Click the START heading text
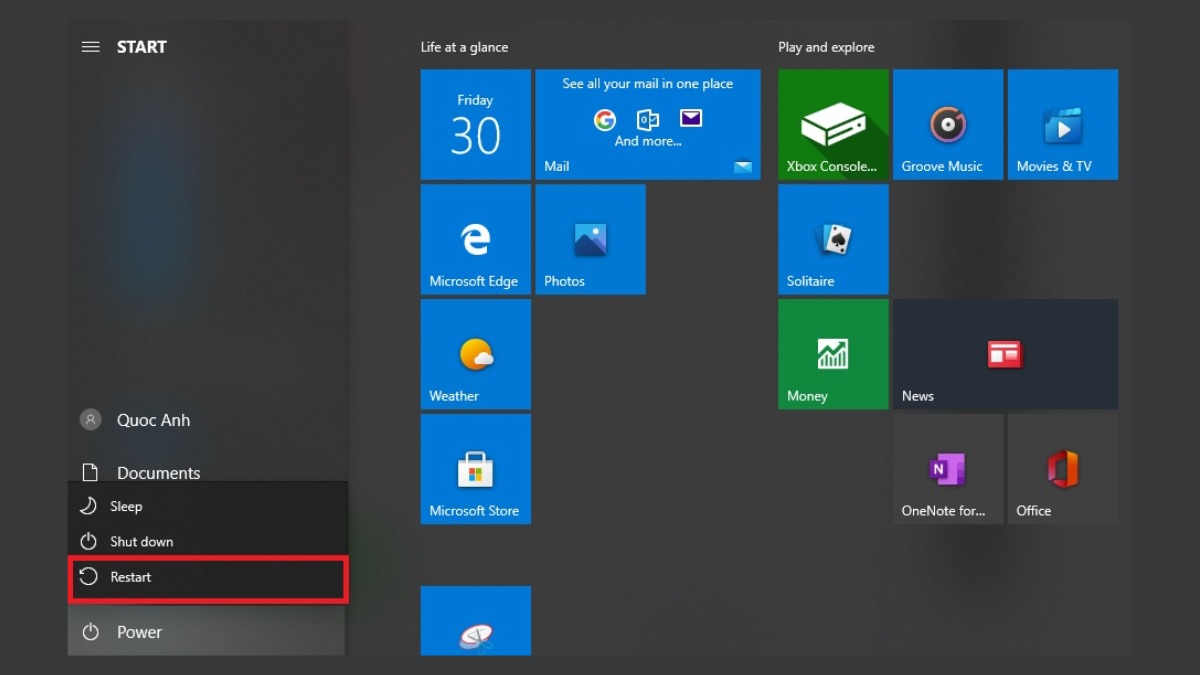This screenshot has height=675, width=1200. 142,47
